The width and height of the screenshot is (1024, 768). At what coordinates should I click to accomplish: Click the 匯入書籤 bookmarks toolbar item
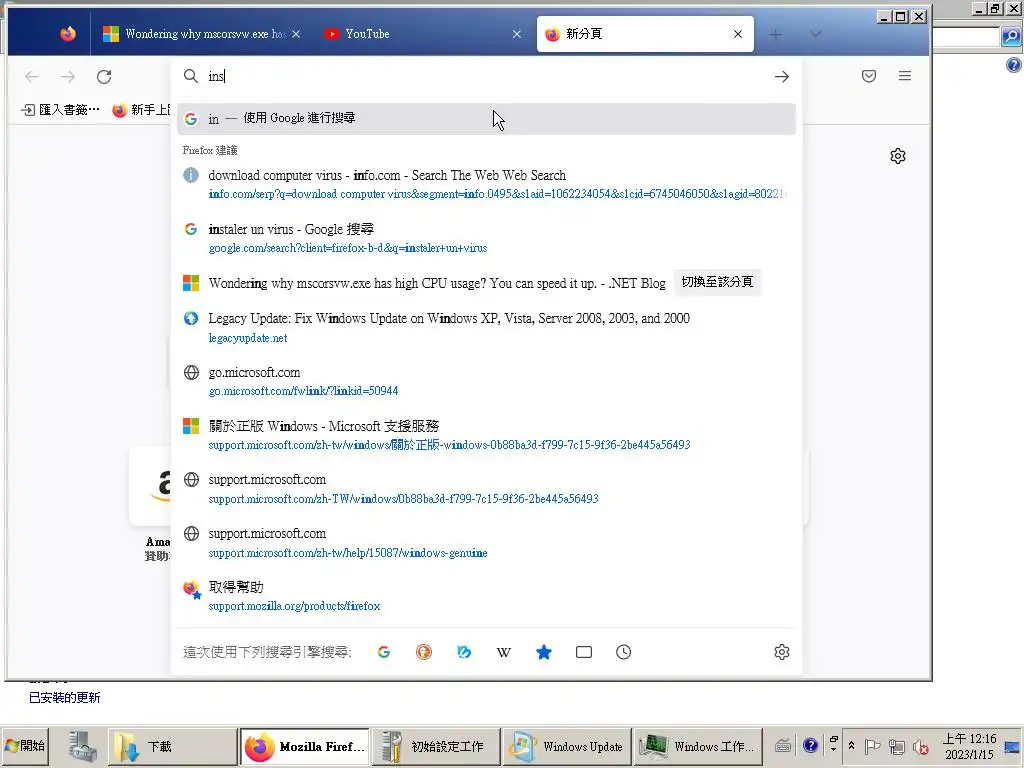[61, 110]
